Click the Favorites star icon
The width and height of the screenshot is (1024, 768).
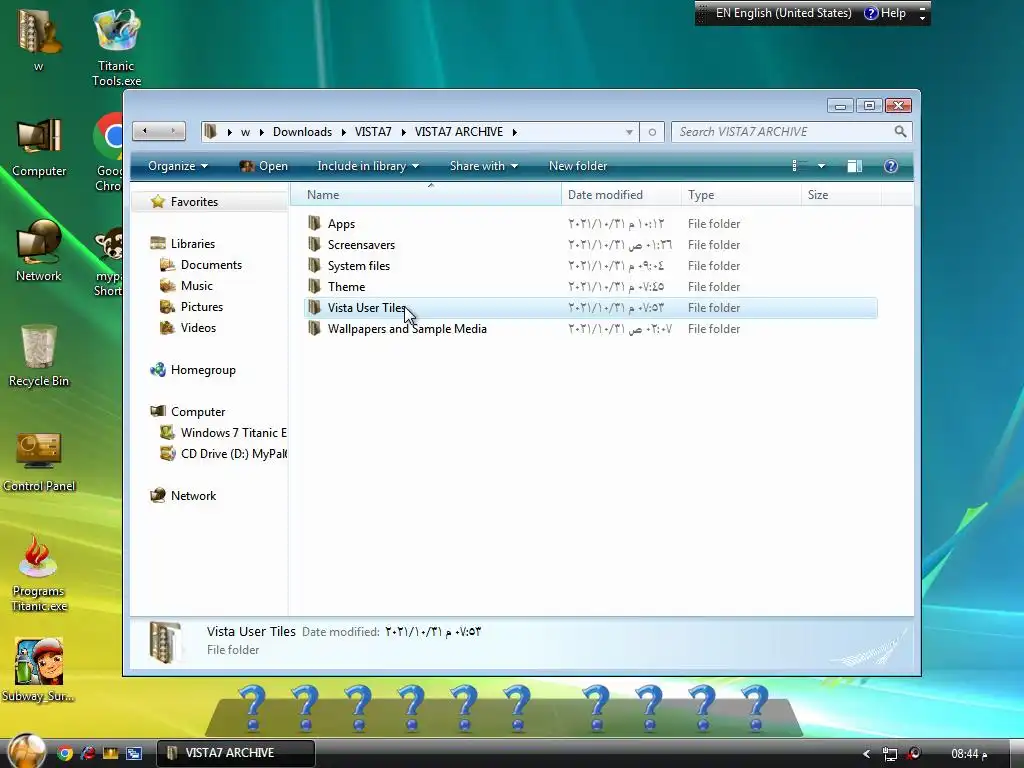pos(157,201)
